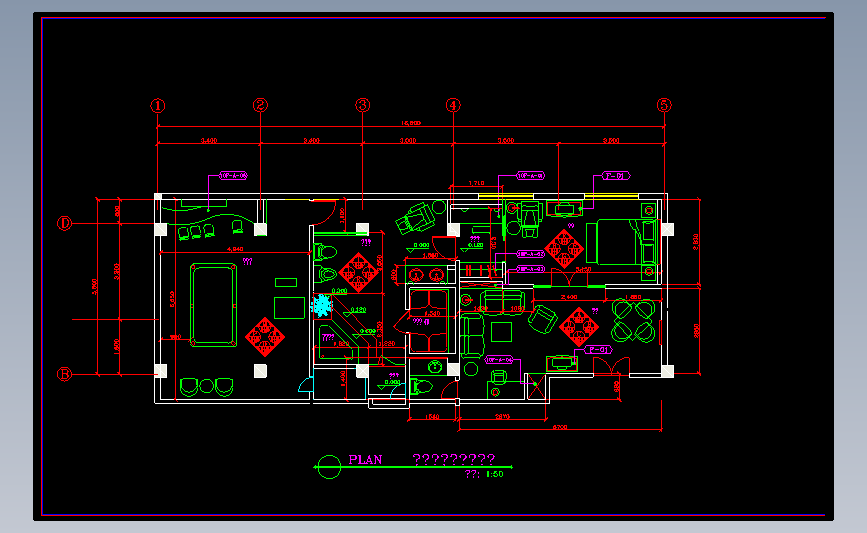This screenshot has height=533, width=867.
Task: Click the 10F-A-04 callout tag
Action: click(499, 360)
